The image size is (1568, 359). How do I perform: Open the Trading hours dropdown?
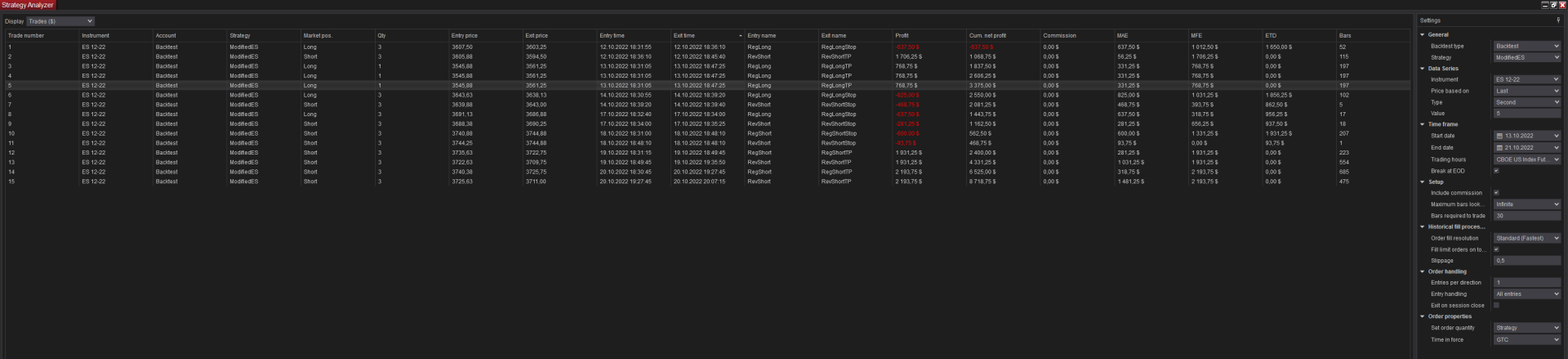point(1527,159)
